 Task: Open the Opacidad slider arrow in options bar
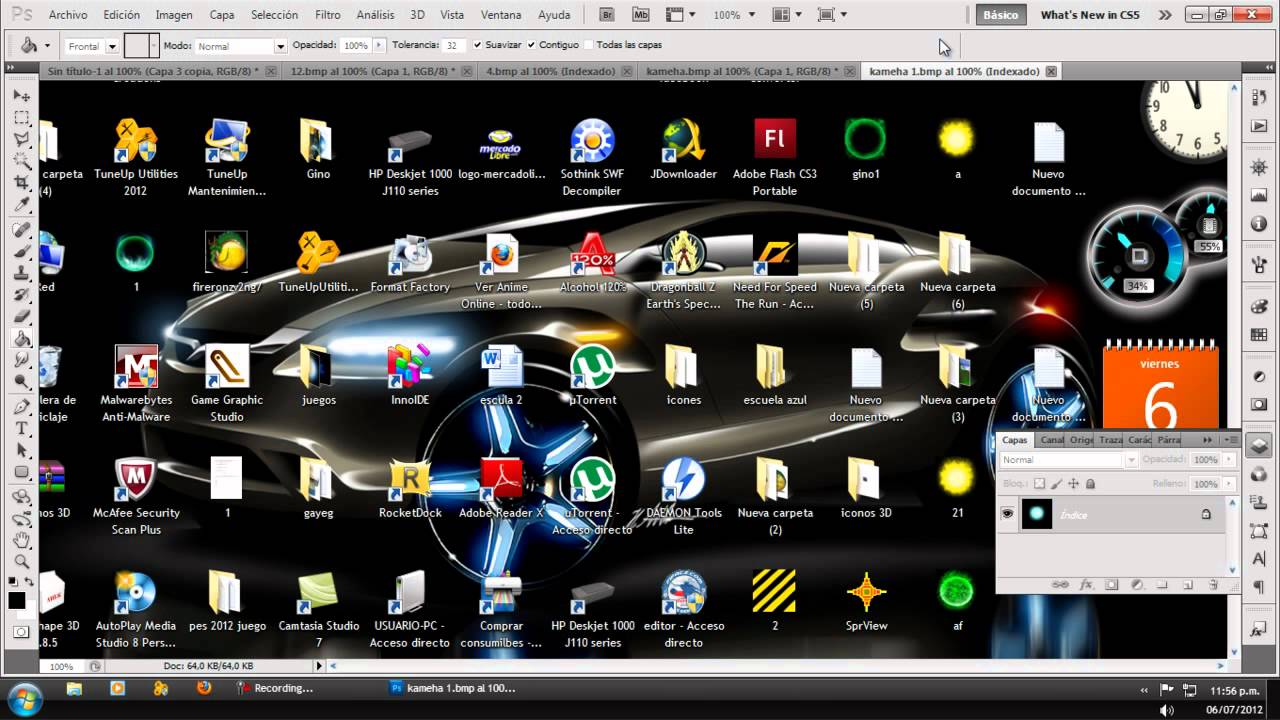[379, 46]
